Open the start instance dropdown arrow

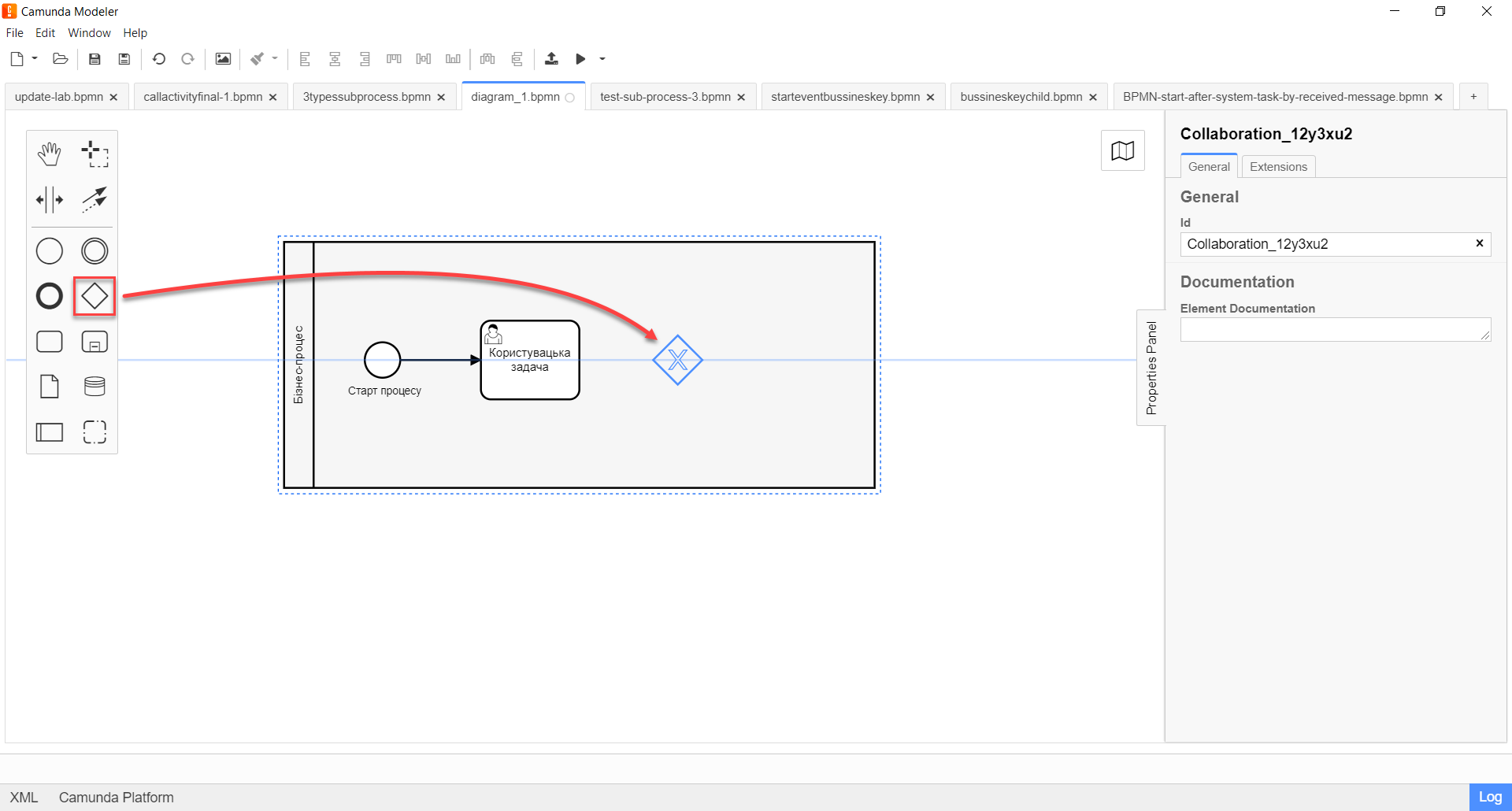[x=602, y=59]
